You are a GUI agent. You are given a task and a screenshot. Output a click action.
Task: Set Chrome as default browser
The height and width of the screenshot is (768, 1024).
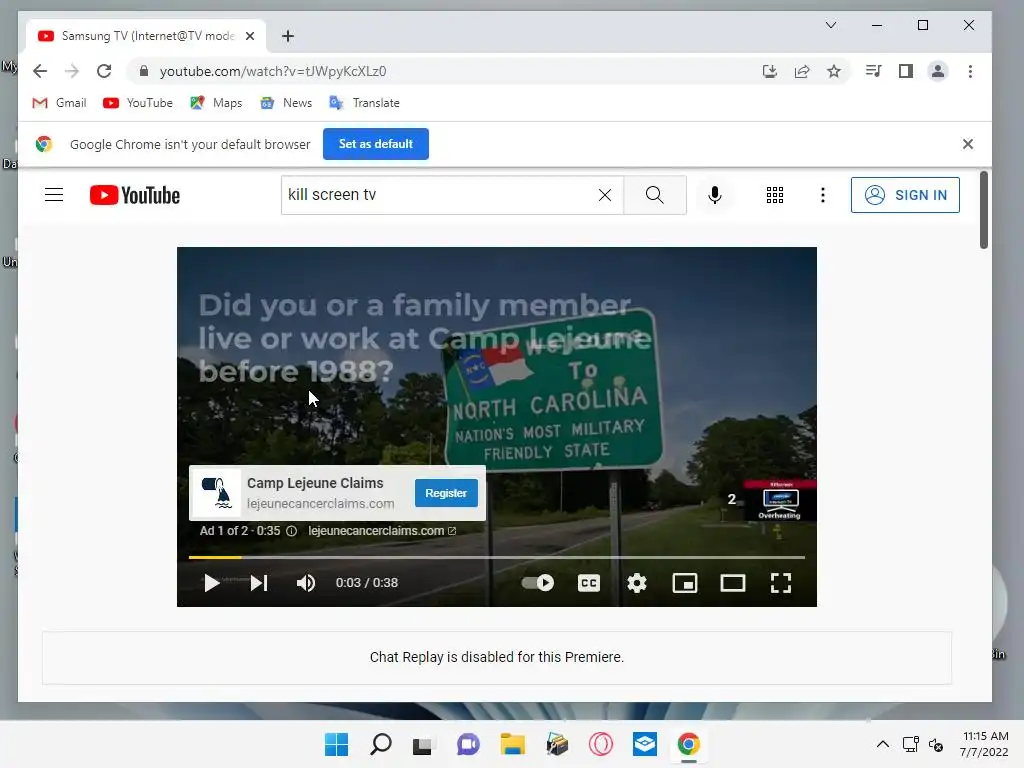pos(376,144)
